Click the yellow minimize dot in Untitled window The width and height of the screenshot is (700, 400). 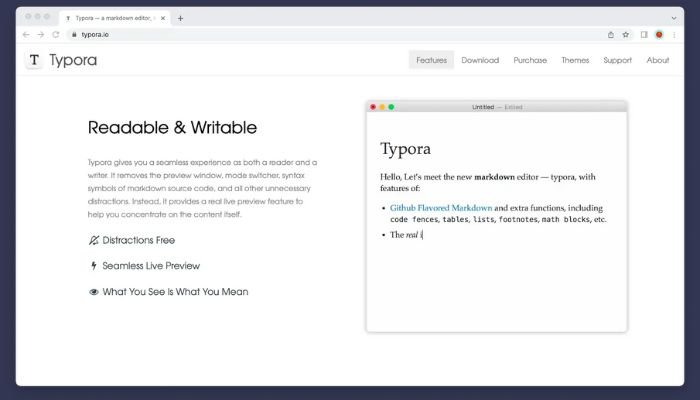tap(382, 107)
